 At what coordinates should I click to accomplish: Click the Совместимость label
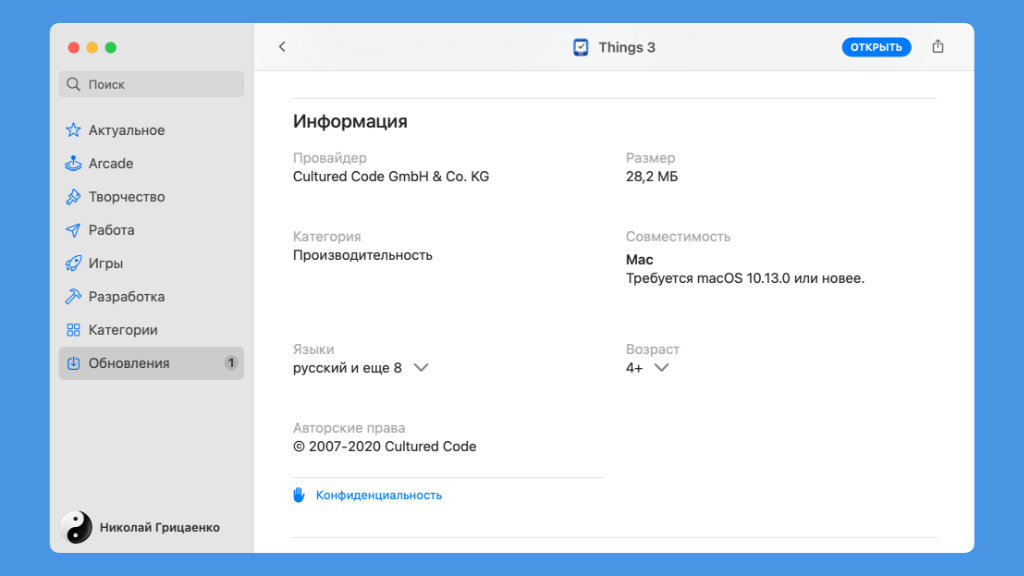(x=678, y=236)
